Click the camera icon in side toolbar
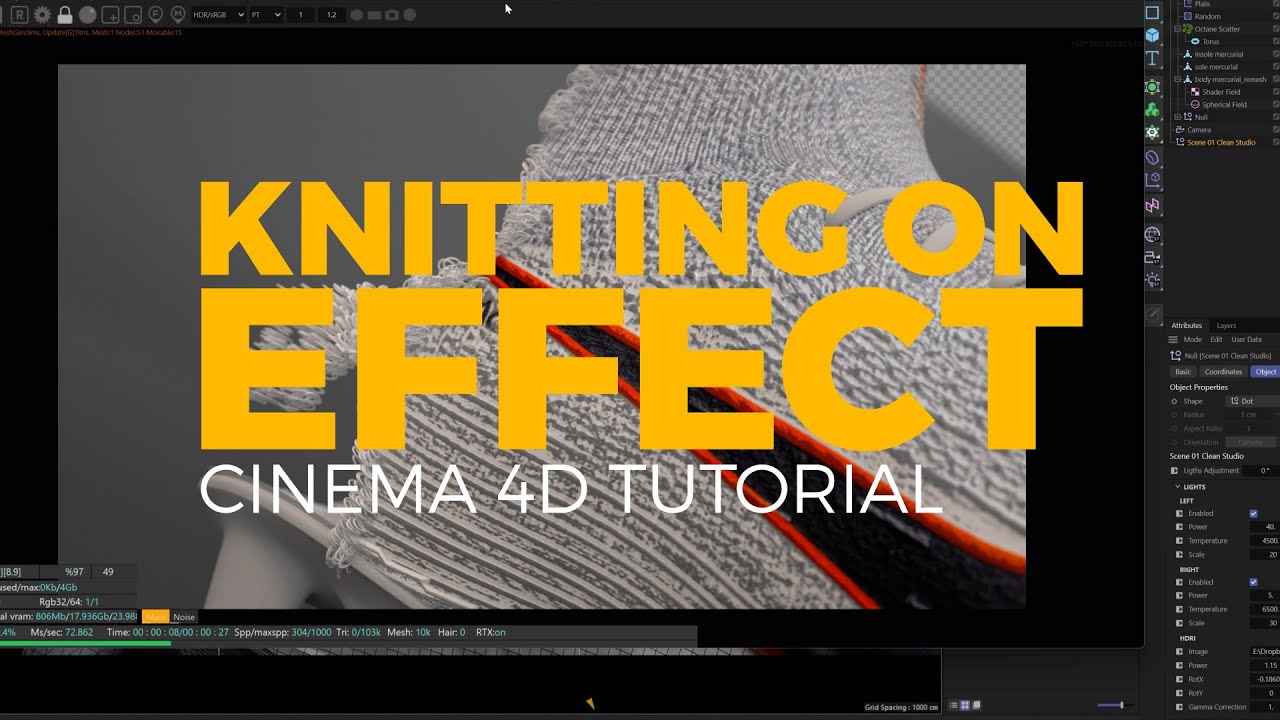The image size is (1280, 720). (1152, 258)
